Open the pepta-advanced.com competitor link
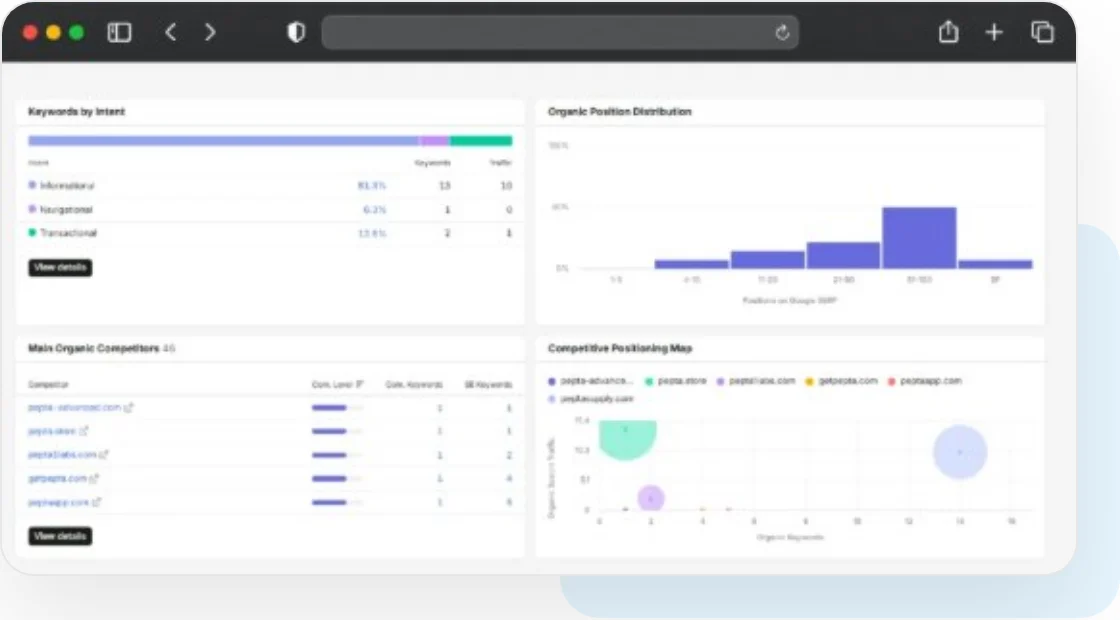 point(74,408)
